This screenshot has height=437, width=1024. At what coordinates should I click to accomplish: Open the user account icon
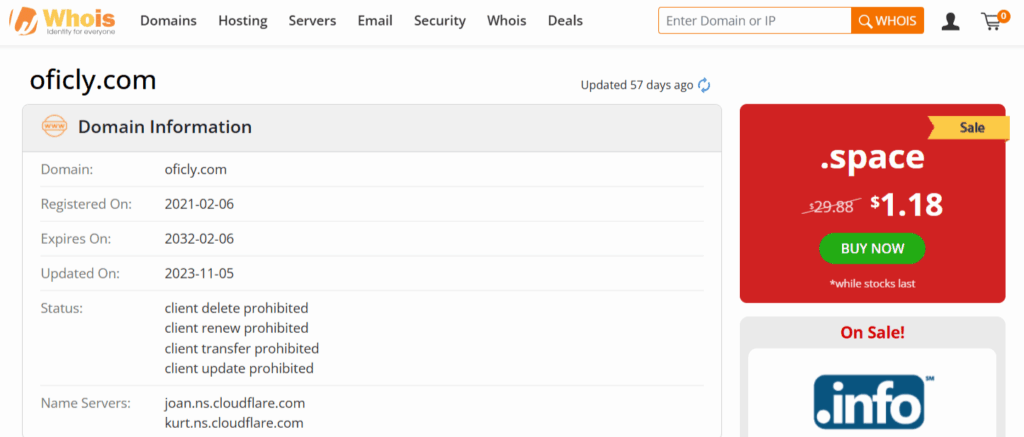tap(950, 22)
